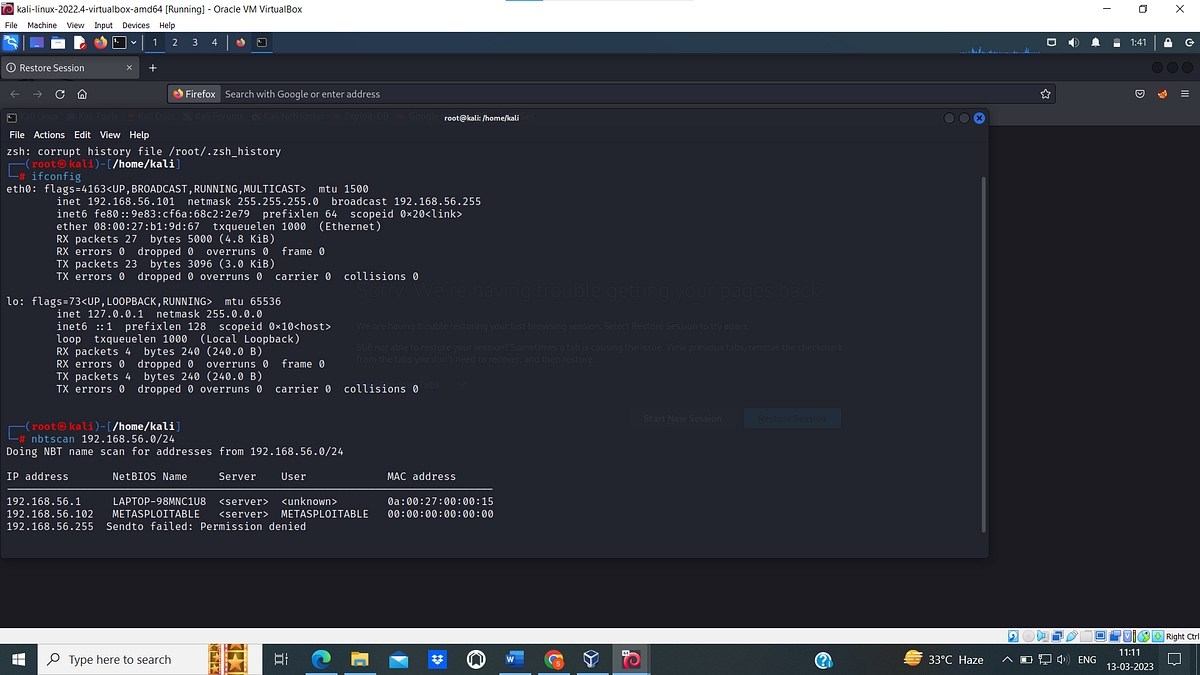Click the Restore Session button on the page
This screenshot has height=675, width=1200.
(792, 418)
